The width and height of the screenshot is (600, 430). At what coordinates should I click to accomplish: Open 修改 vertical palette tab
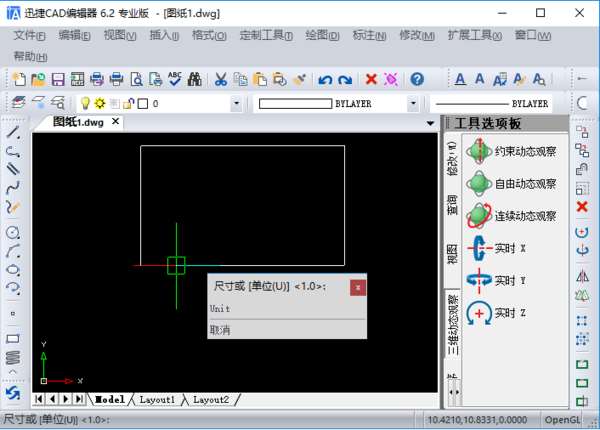(453, 159)
